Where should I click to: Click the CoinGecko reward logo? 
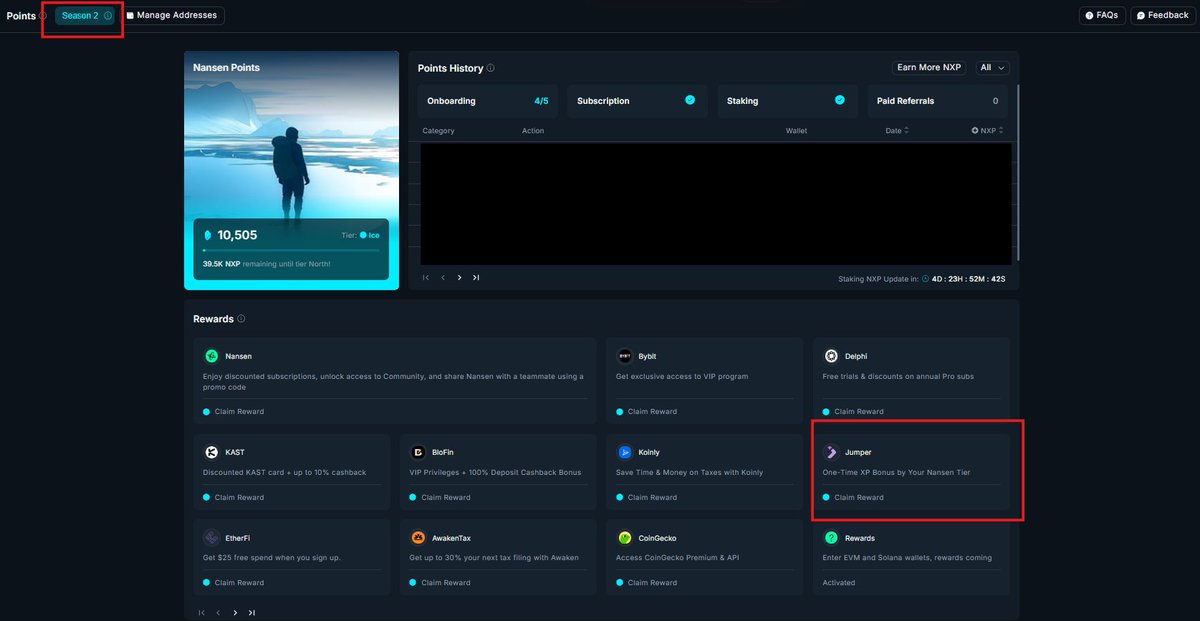click(x=625, y=538)
